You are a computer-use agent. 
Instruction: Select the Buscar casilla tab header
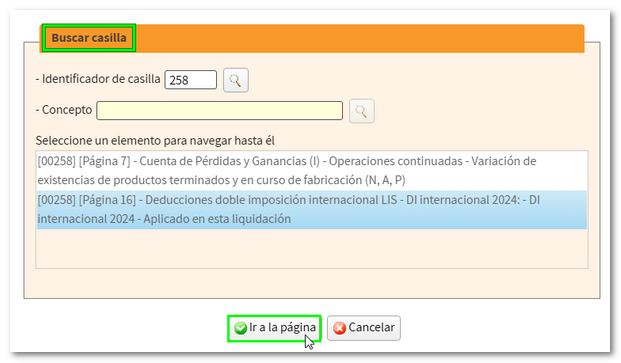click(89, 38)
